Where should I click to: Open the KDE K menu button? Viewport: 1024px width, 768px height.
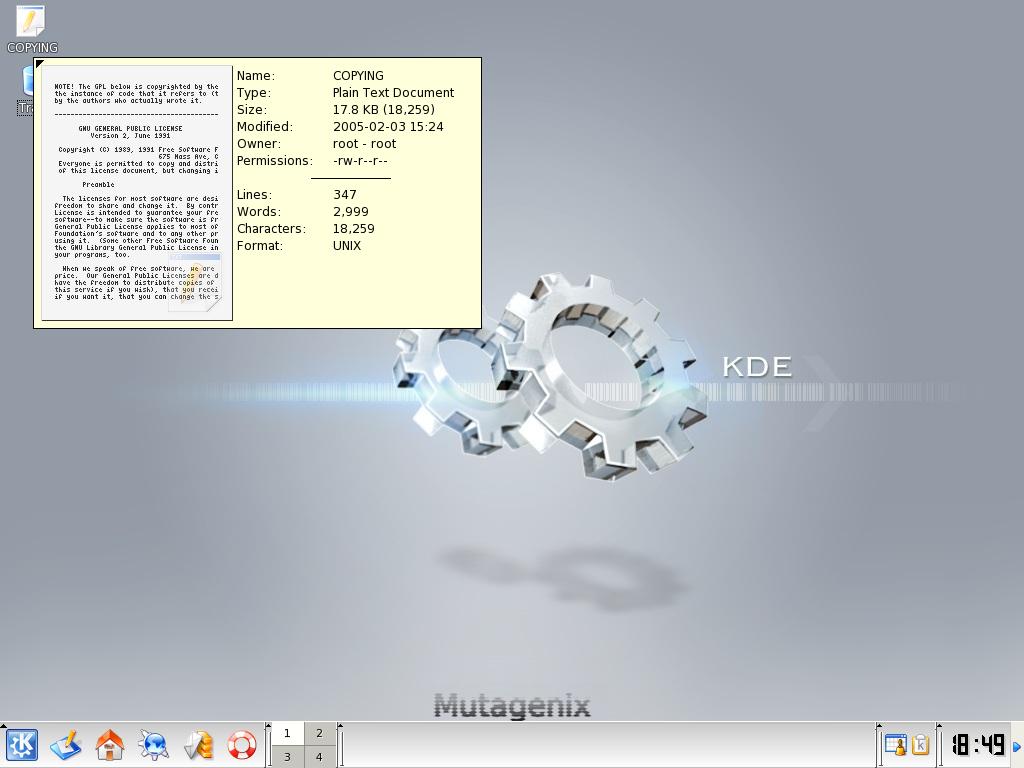(22, 744)
